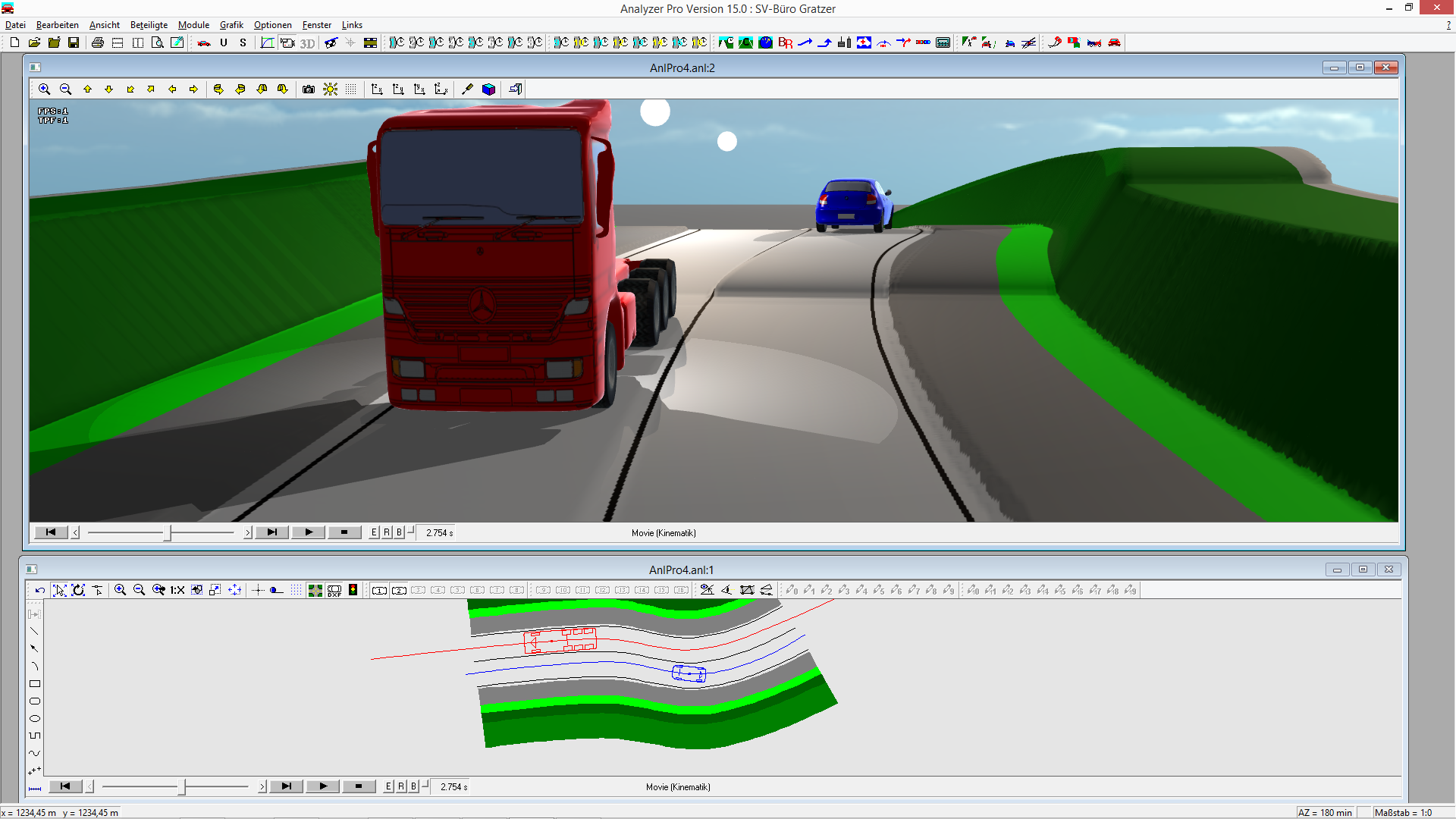Toggle sun lighting in 3D view

(x=330, y=89)
